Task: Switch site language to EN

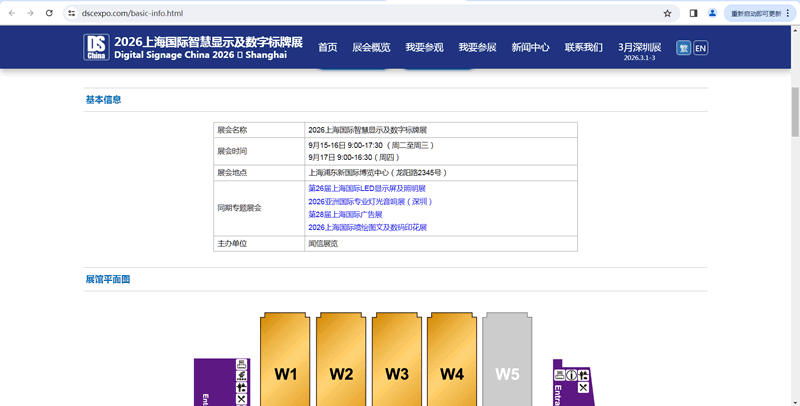Action: point(700,48)
